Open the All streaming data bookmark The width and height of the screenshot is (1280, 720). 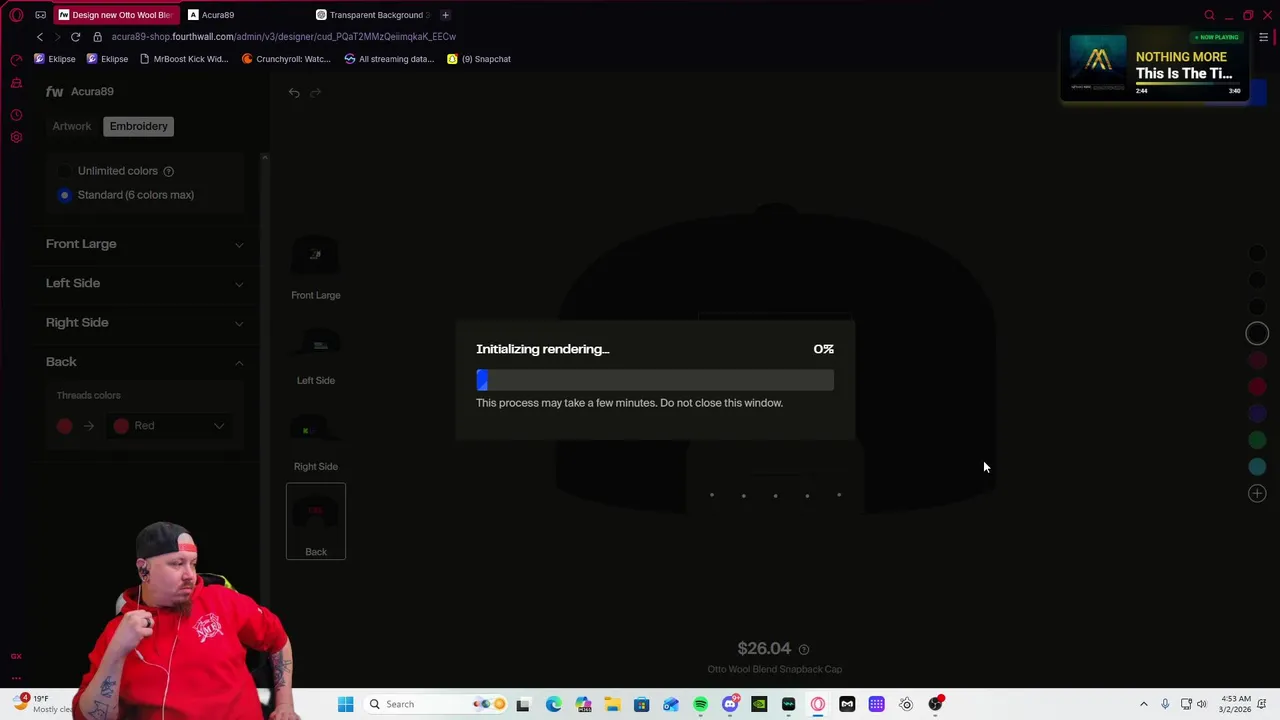coord(388,59)
